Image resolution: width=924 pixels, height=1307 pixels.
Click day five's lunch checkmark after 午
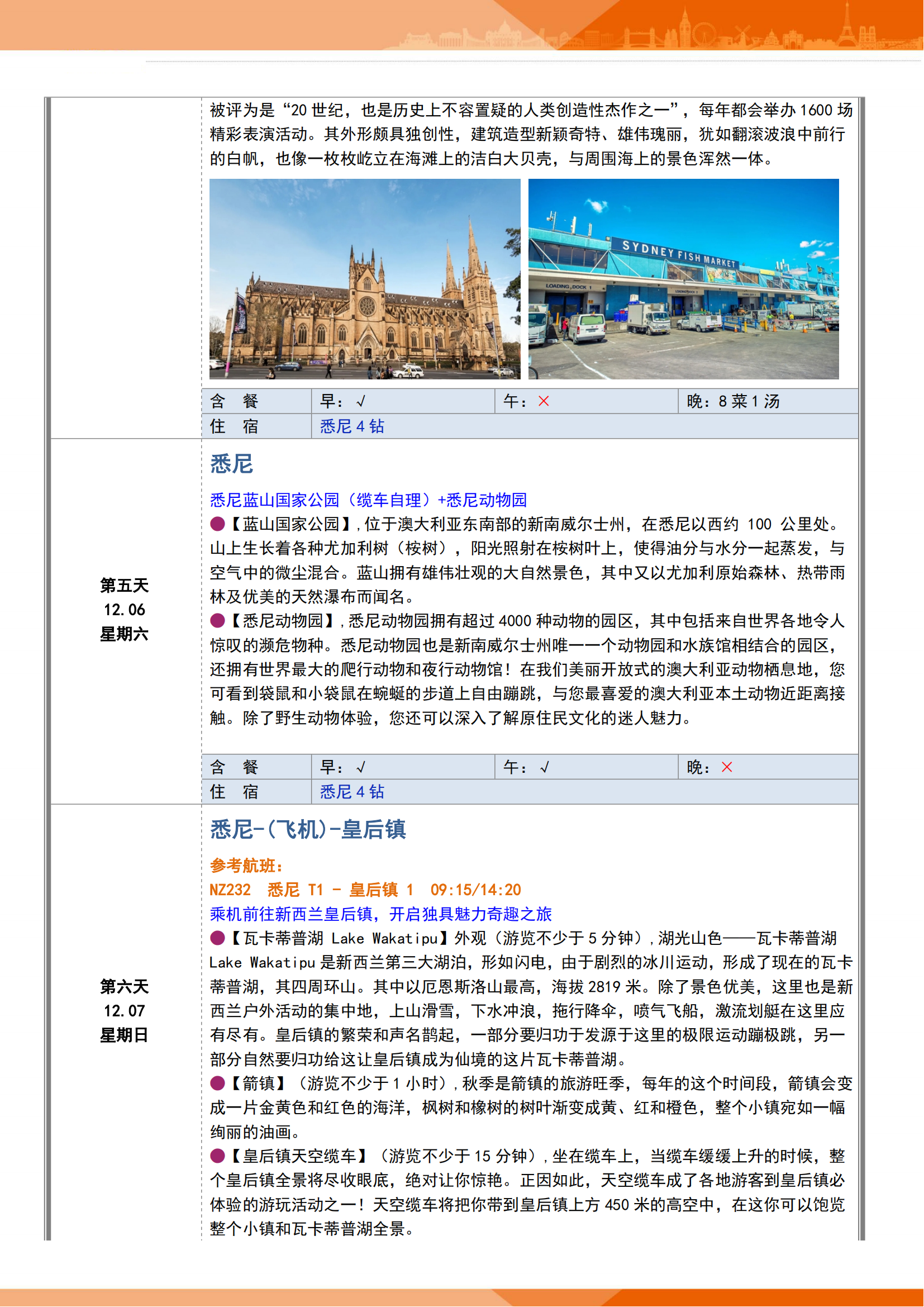(545, 768)
